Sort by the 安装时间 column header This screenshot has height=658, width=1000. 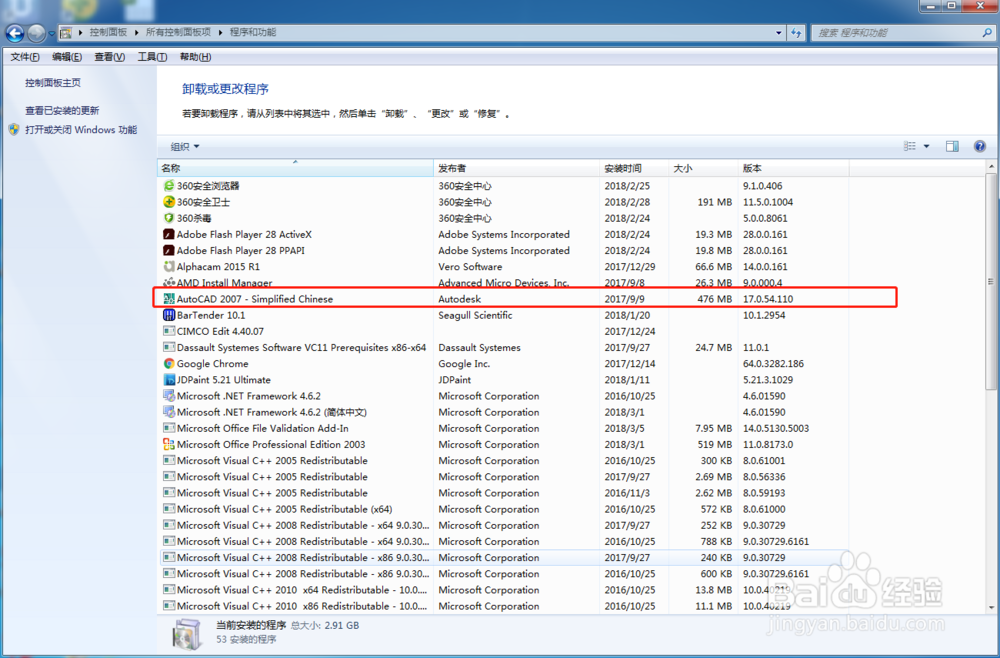coord(634,168)
